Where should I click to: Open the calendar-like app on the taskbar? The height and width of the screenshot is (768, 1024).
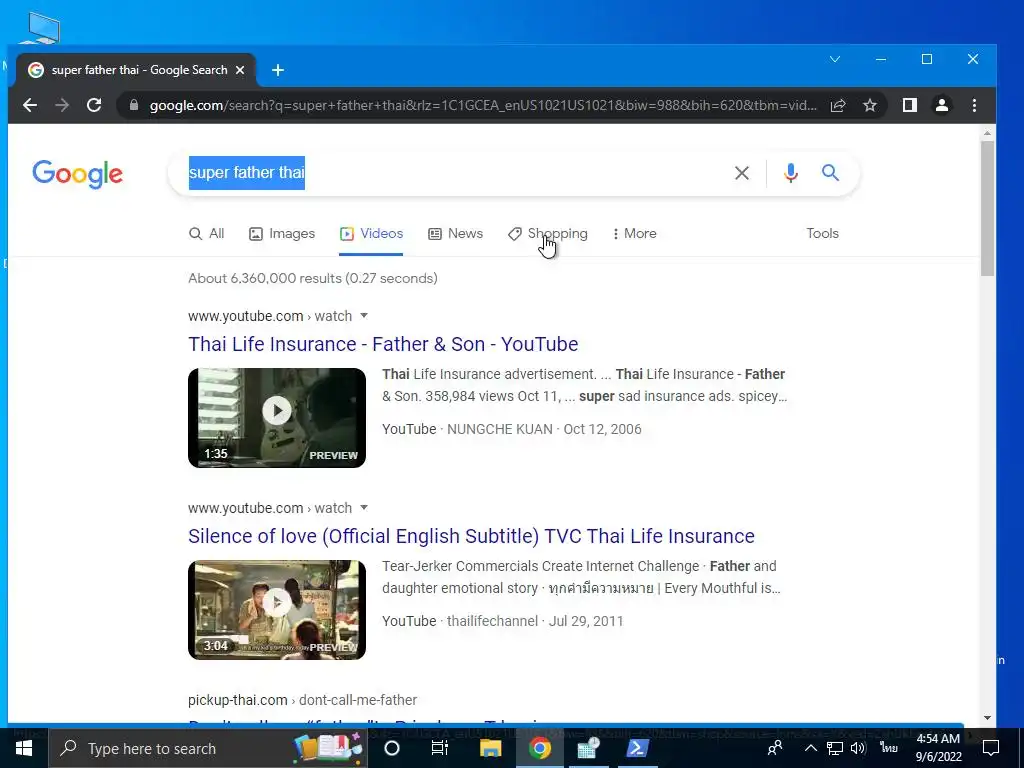tap(588, 748)
